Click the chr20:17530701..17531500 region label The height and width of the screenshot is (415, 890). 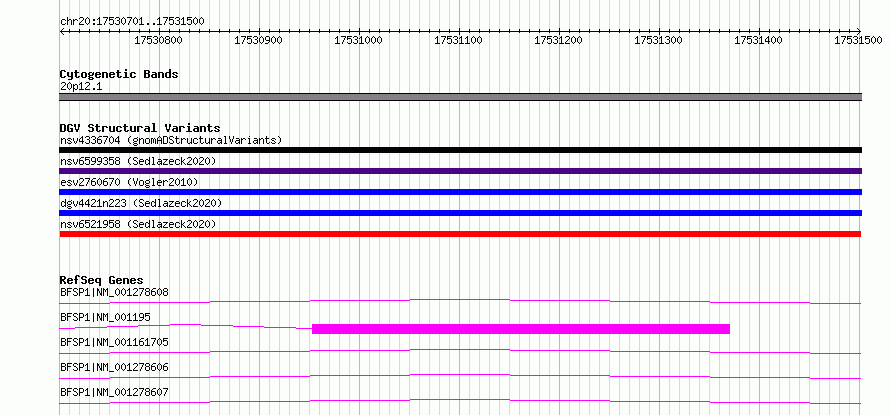(x=132, y=22)
